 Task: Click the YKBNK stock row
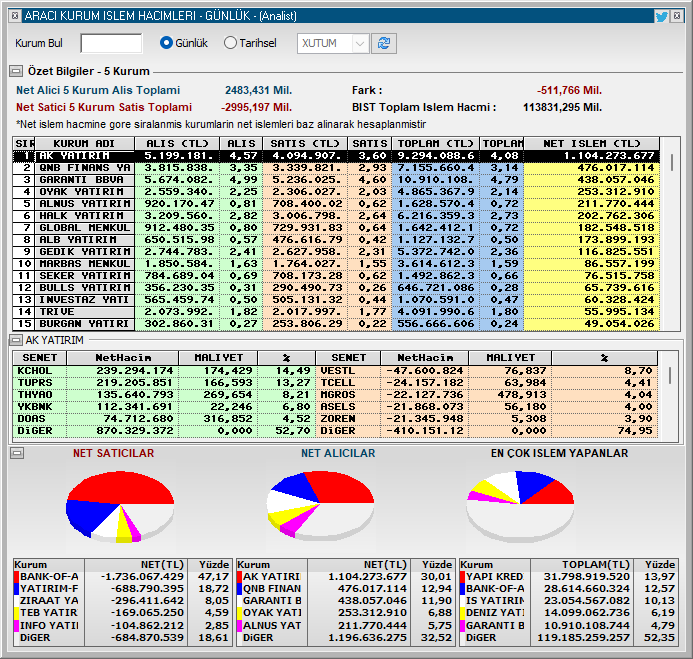coord(164,407)
